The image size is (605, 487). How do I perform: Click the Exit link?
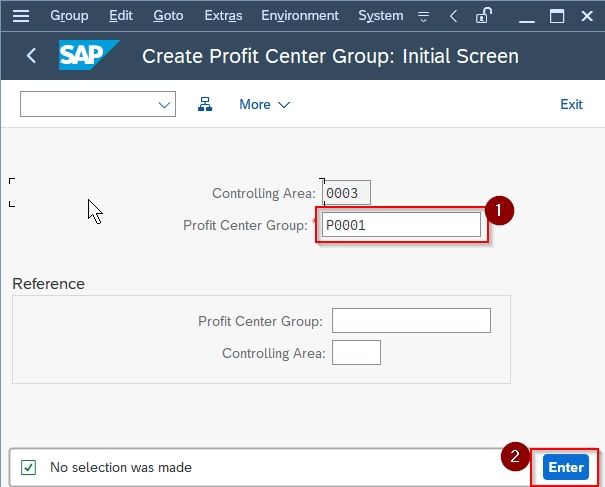pyautogui.click(x=571, y=104)
